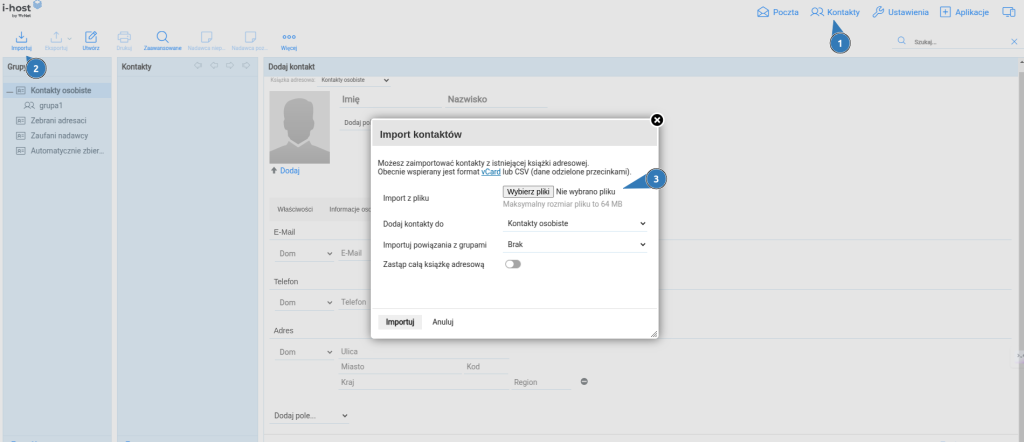Click the contact photo placeholder
The height and width of the screenshot is (442, 1024).
(x=300, y=127)
